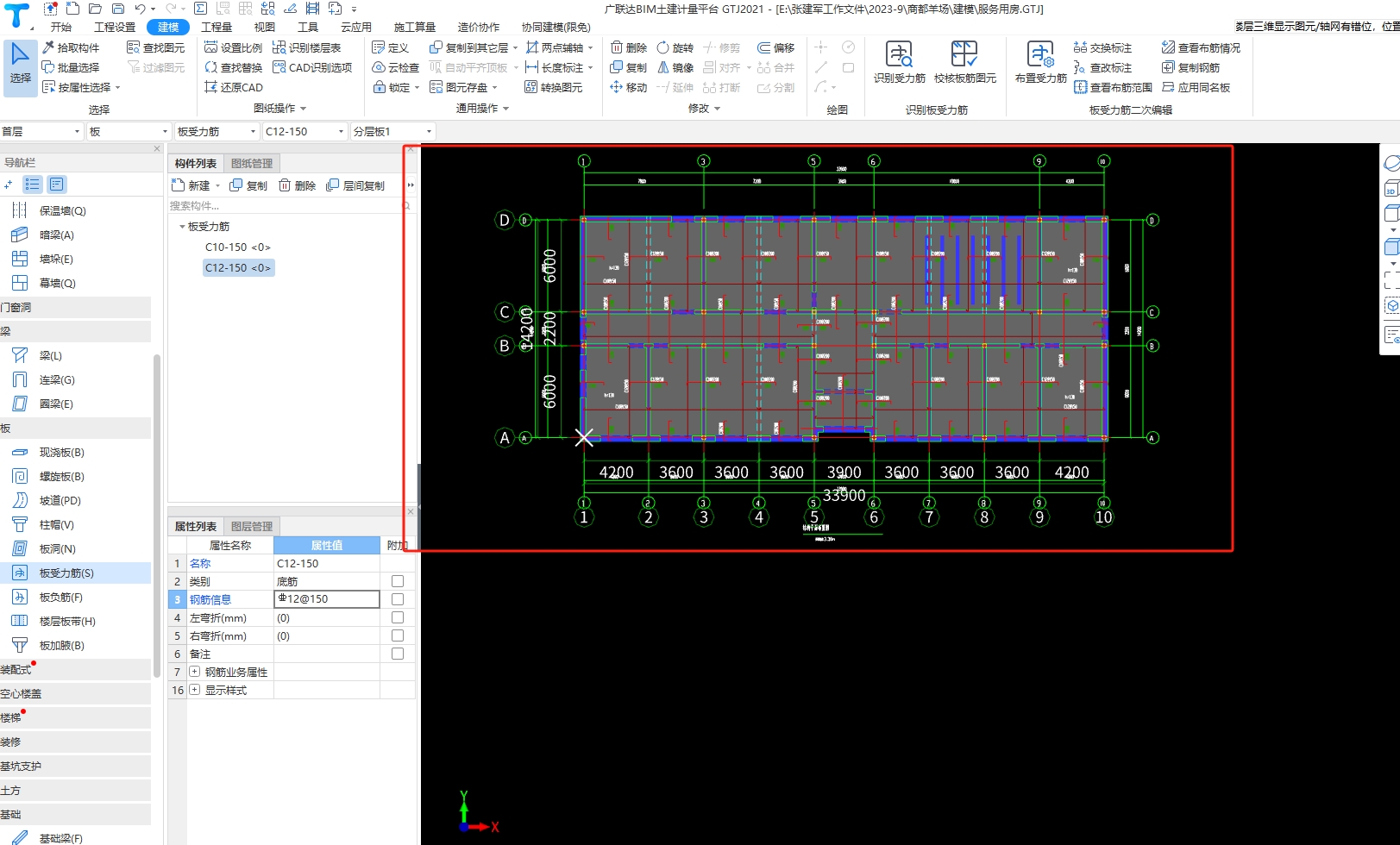Open the 分层板1 layer dropdown
1400x845 pixels.
(392, 131)
